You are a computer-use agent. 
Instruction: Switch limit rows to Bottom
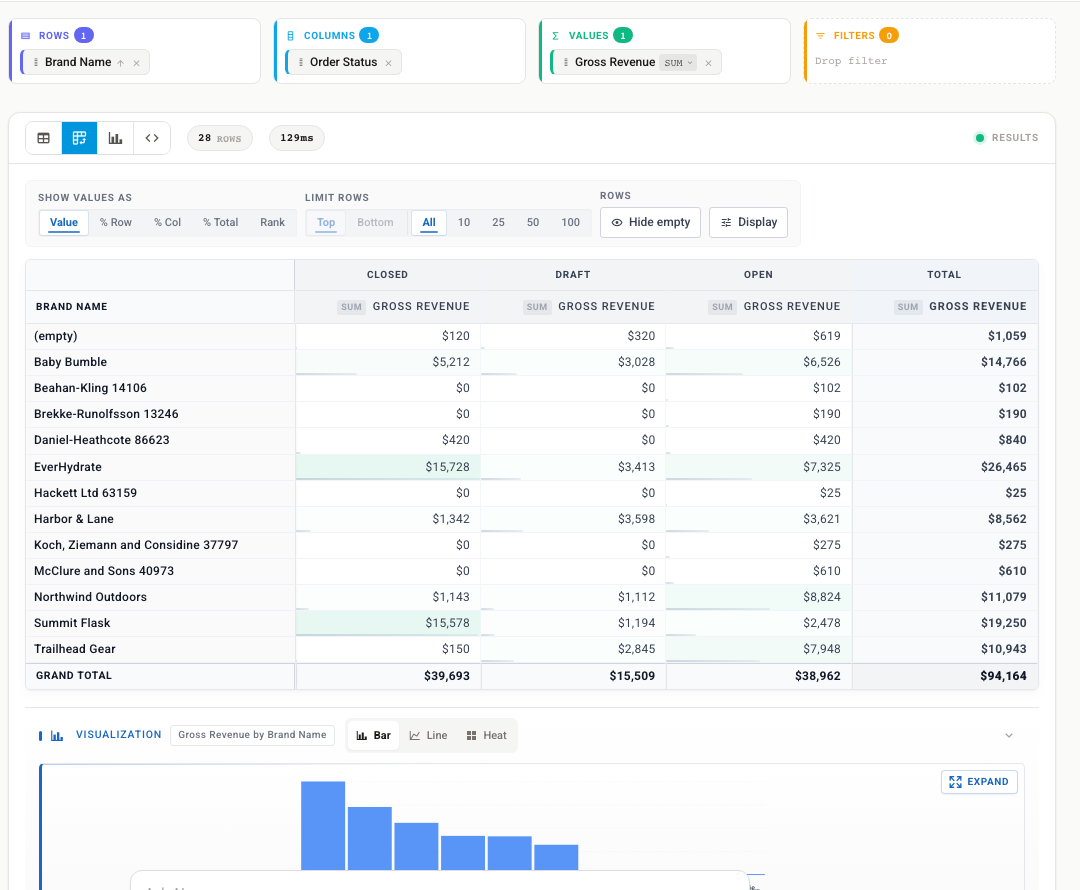[x=375, y=222]
